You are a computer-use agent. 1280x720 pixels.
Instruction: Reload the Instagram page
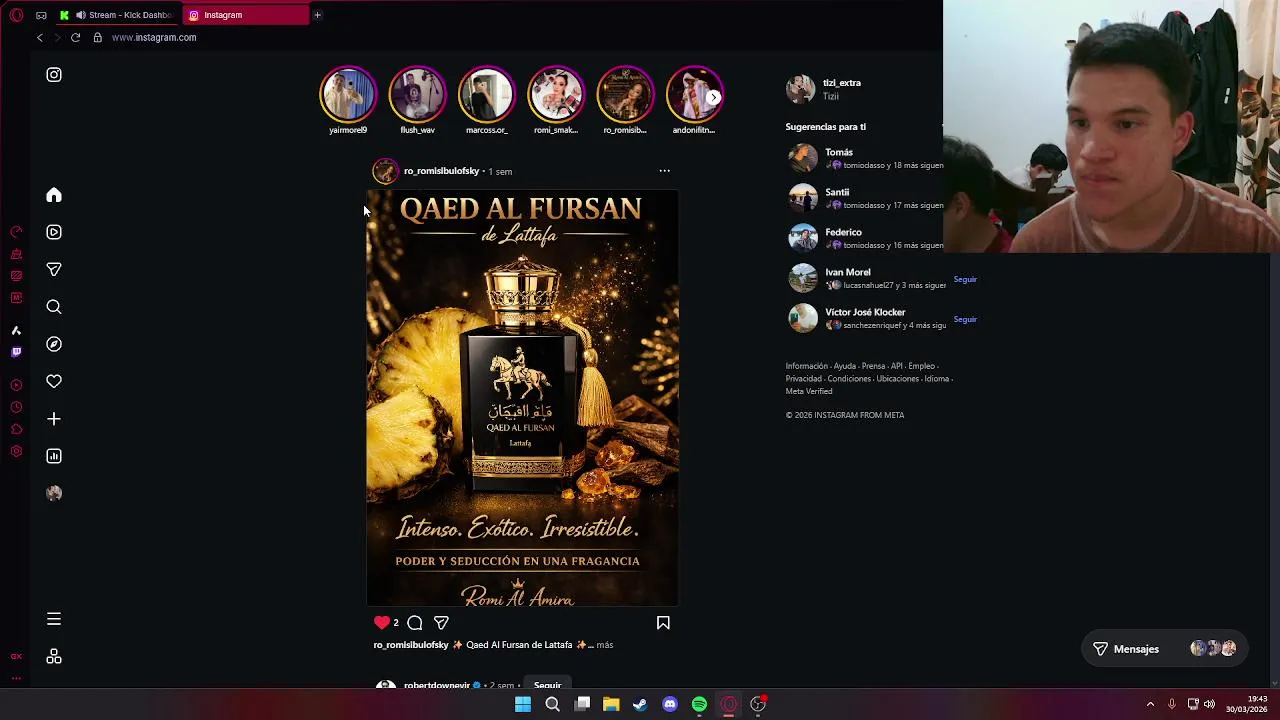pos(75,37)
